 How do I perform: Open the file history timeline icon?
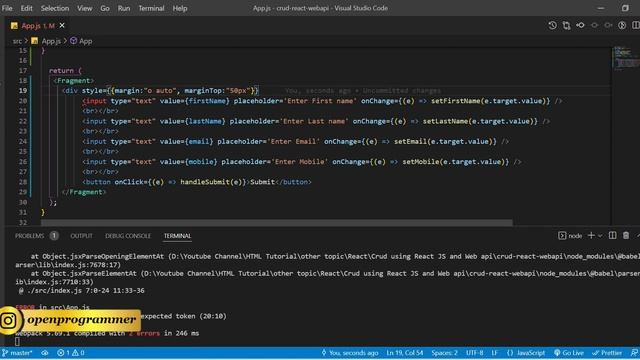coord(552,25)
